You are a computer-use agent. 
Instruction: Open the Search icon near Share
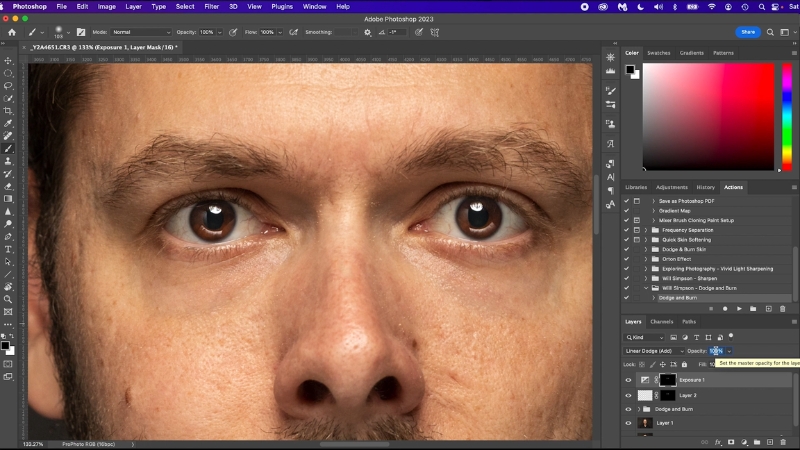tap(770, 32)
